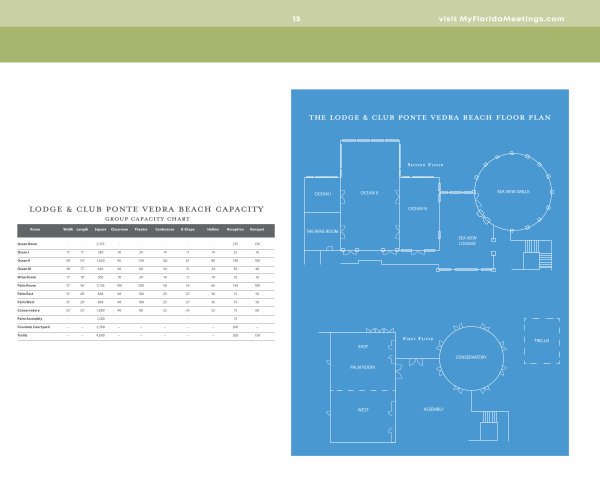Click the Reception column header
This screenshot has width=600, height=492.
tap(235, 230)
